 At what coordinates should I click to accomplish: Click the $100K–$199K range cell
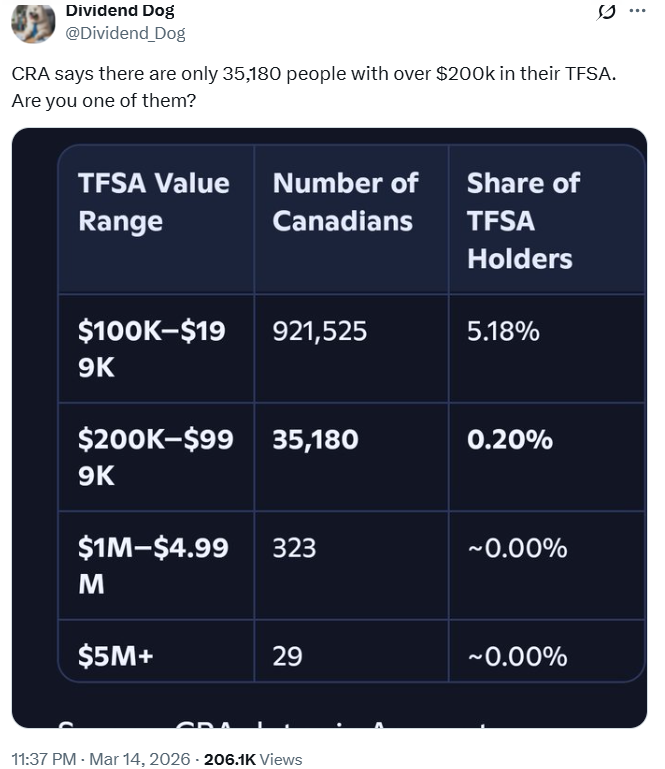click(x=154, y=349)
